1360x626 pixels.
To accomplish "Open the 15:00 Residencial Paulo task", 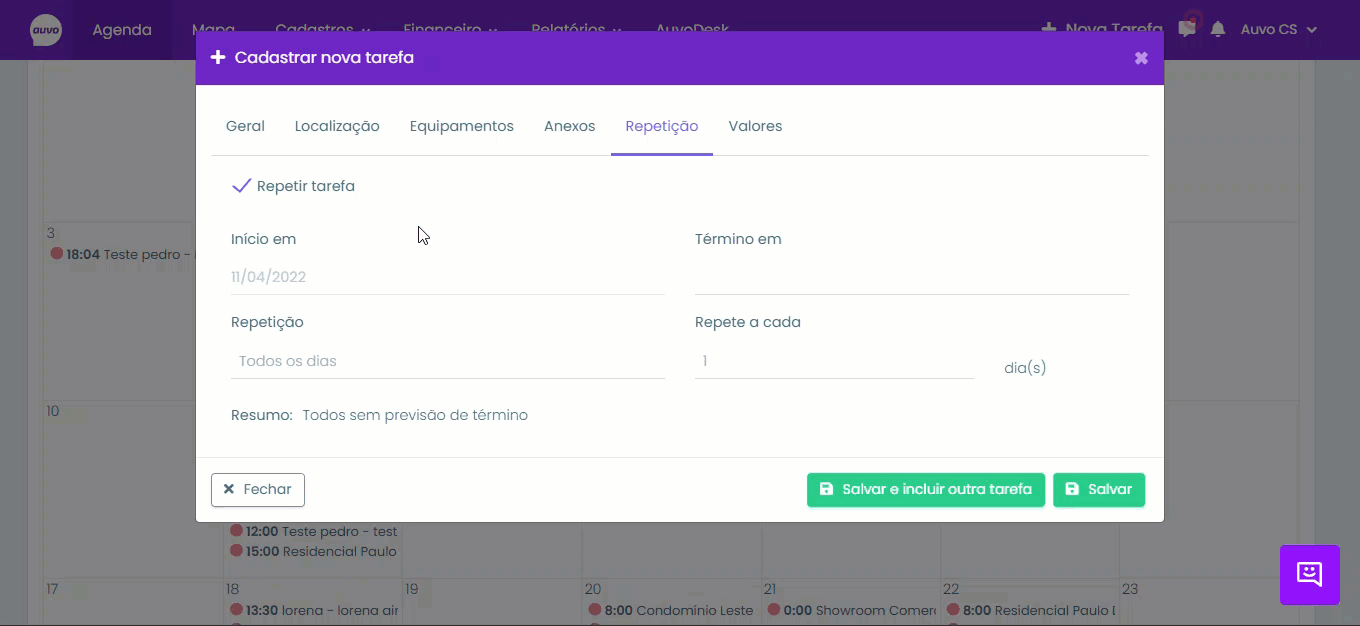I will click(314, 551).
